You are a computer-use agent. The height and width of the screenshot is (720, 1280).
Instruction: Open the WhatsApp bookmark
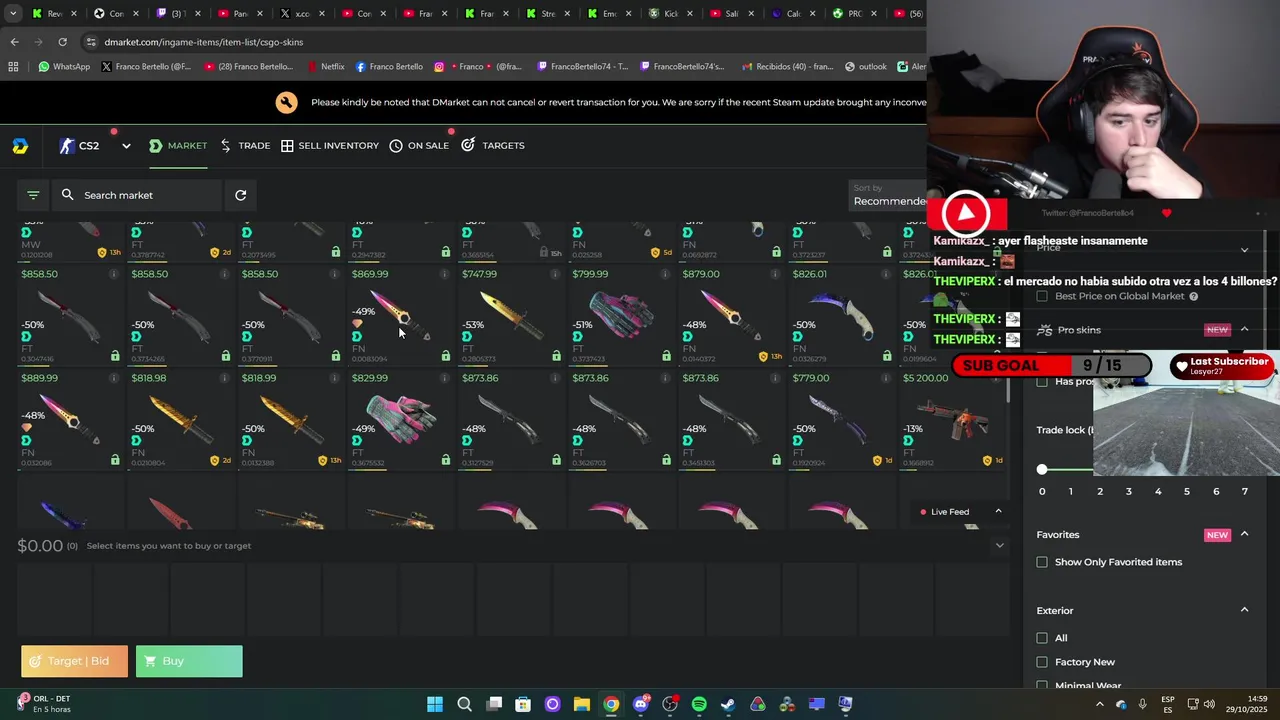pos(64,67)
